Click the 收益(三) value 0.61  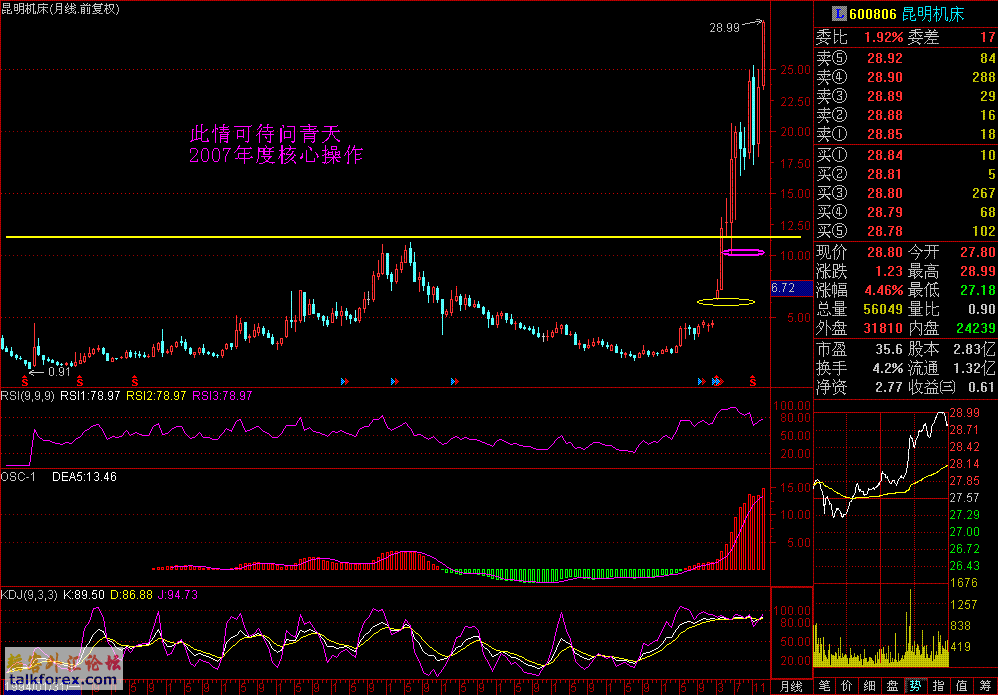tap(981, 386)
